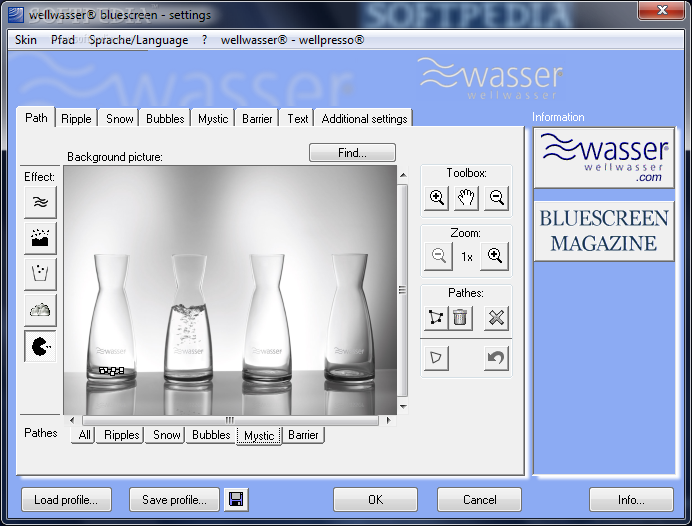This screenshot has width=692, height=526.
Task: Create a new polygon path
Action: click(x=436, y=318)
